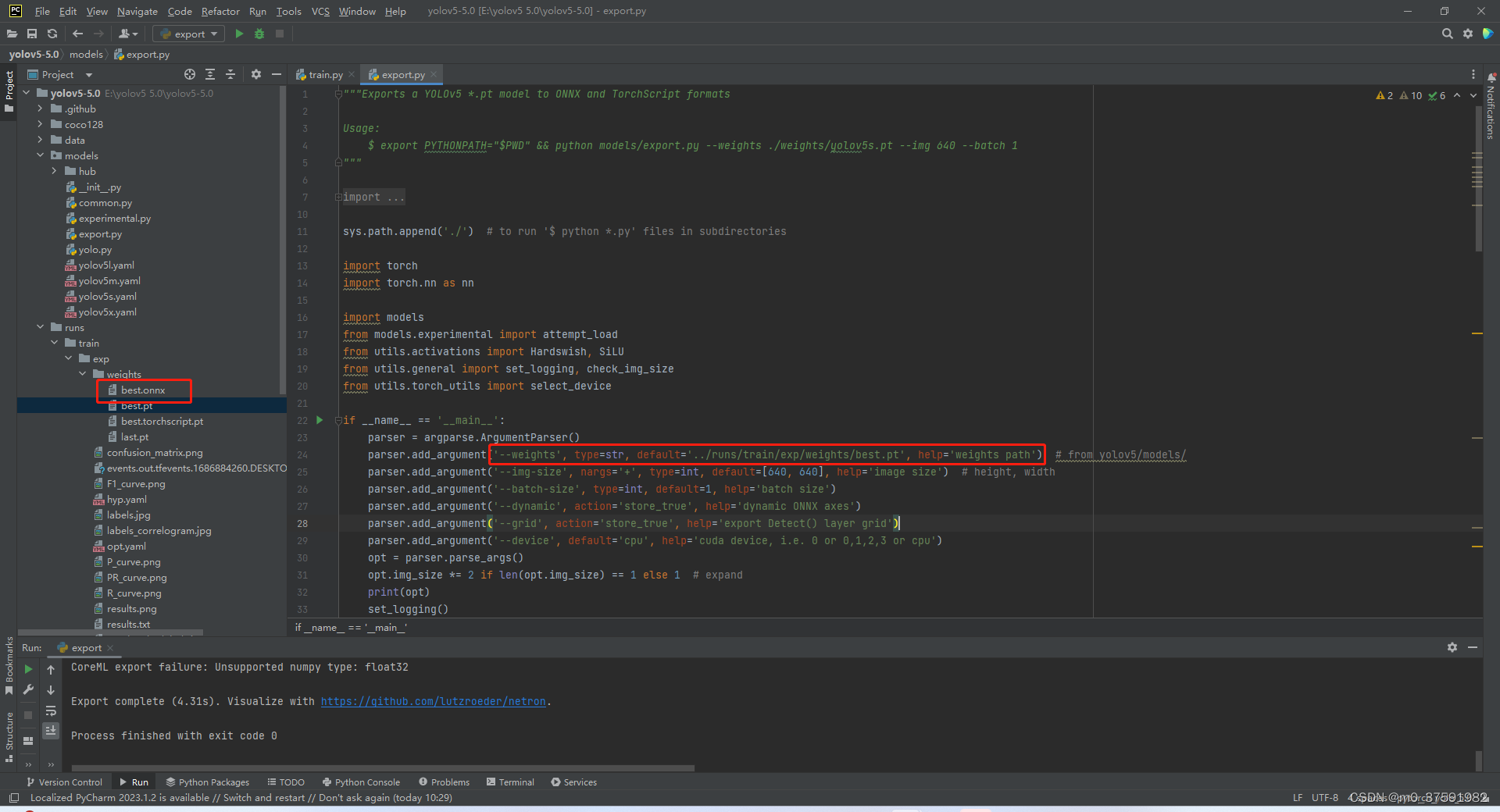Unfold the collapsed import block at line 7
Image resolution: width=1500 pixels, height=812 pixels.
338,197
